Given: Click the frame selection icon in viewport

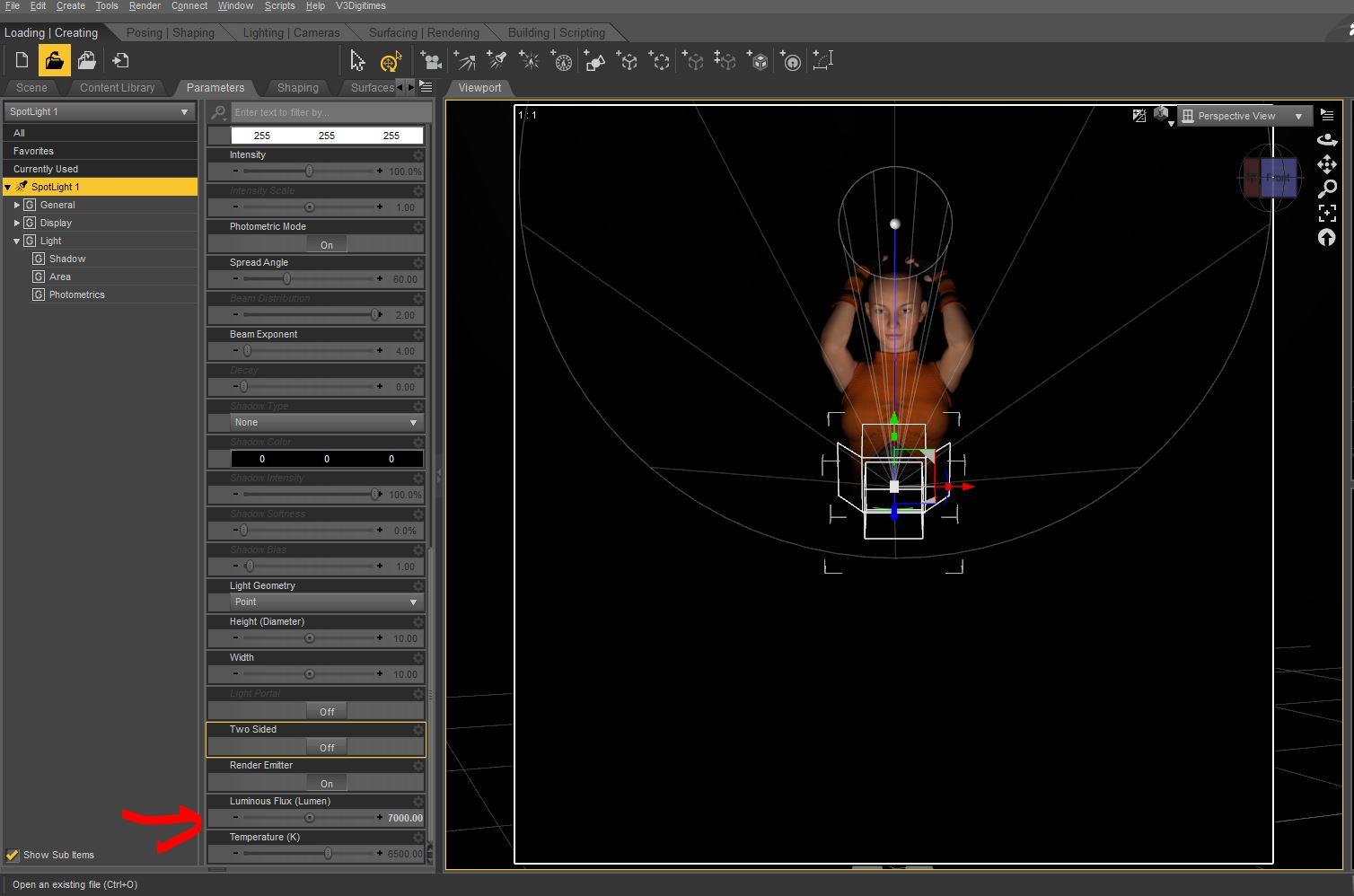Looking at the screenshot, I should 1326,214.
